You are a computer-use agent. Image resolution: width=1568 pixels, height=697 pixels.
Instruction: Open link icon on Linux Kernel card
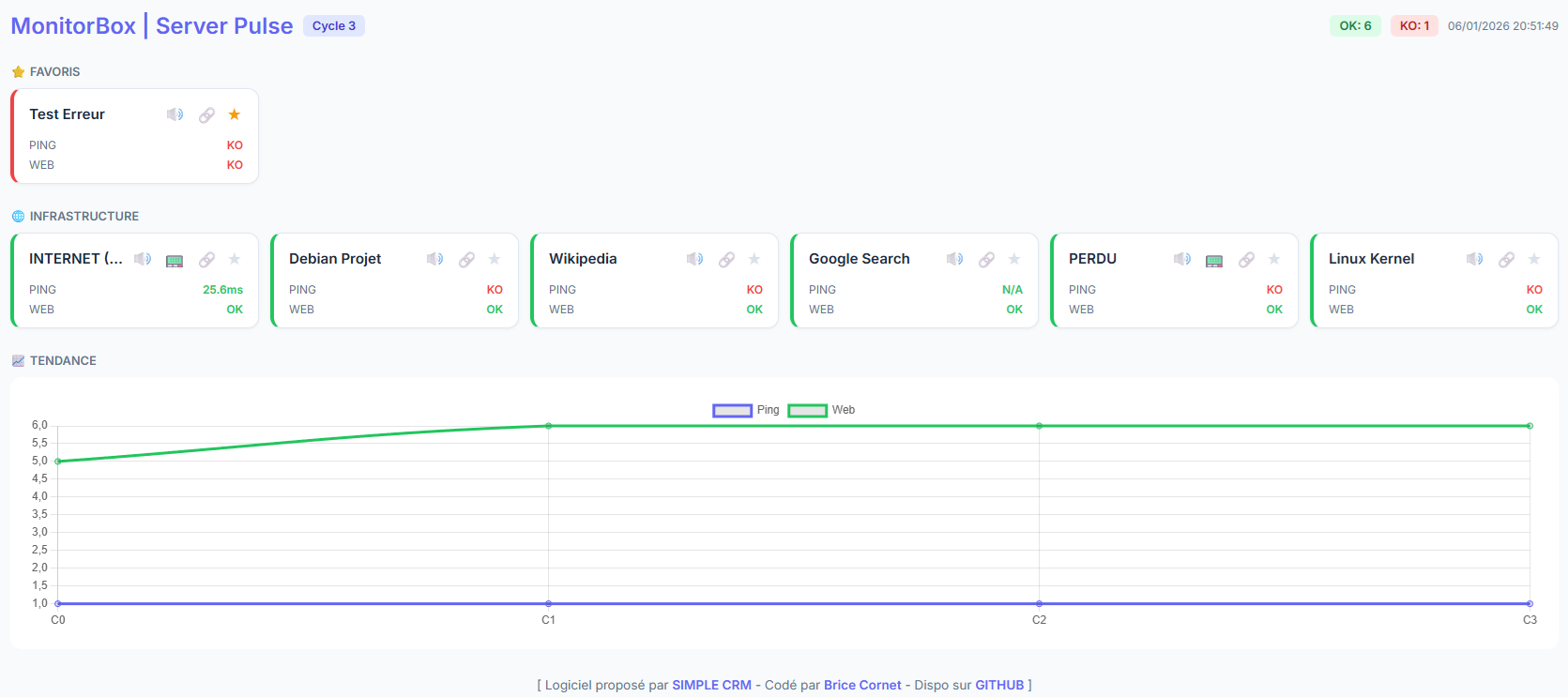point(1506,259)
